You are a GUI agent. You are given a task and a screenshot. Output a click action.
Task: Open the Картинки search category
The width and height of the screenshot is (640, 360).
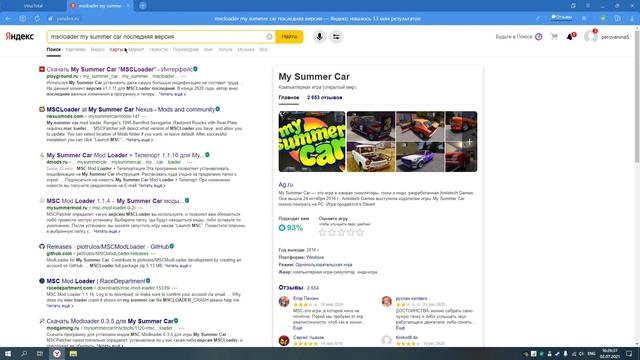click(76, 49)
